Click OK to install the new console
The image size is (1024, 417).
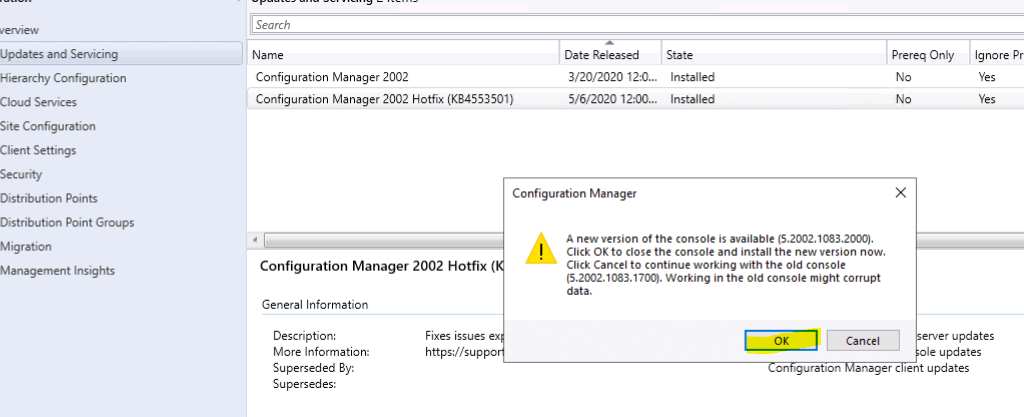point(781,340)
